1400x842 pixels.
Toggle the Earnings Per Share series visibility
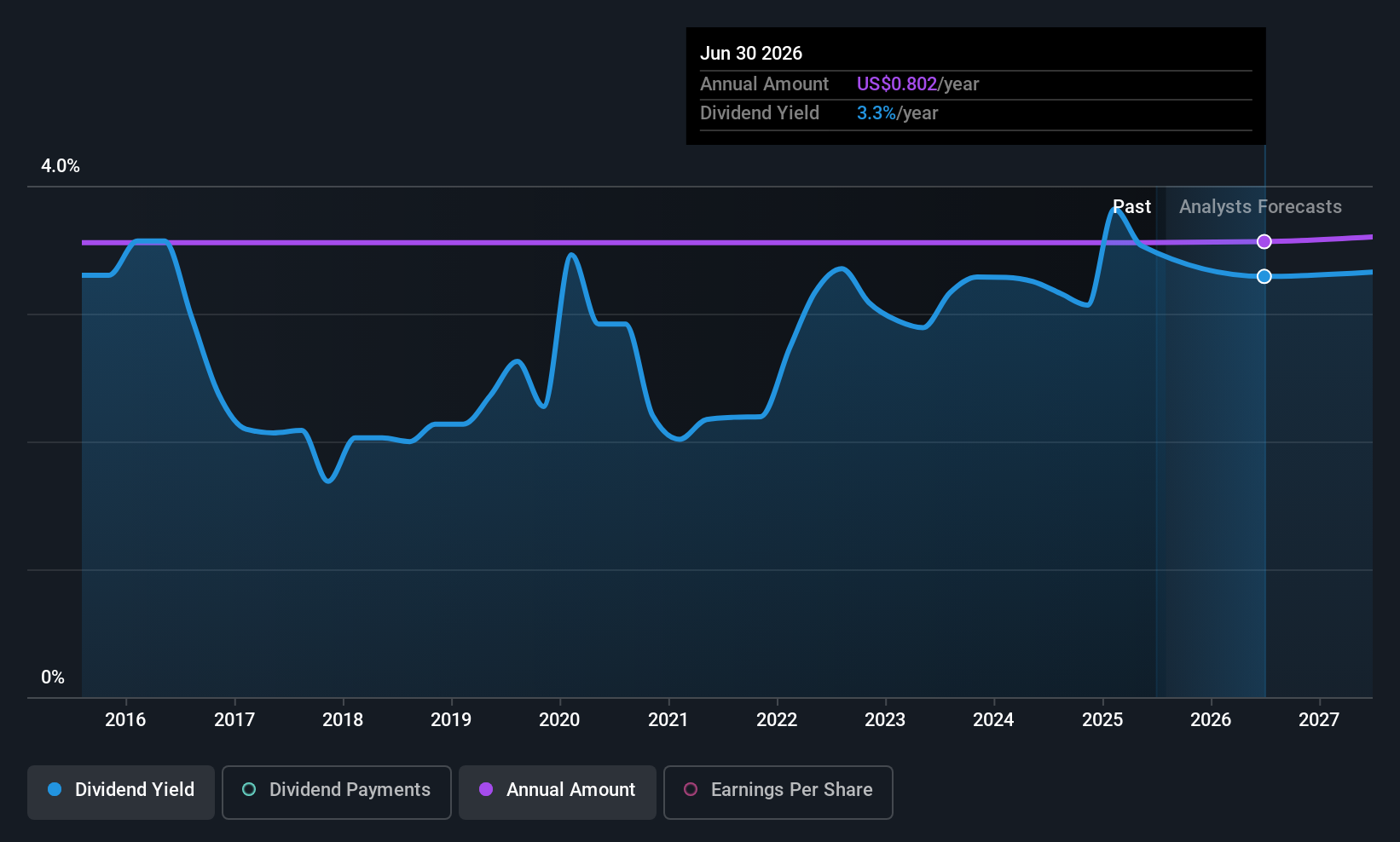coord(778,792)
